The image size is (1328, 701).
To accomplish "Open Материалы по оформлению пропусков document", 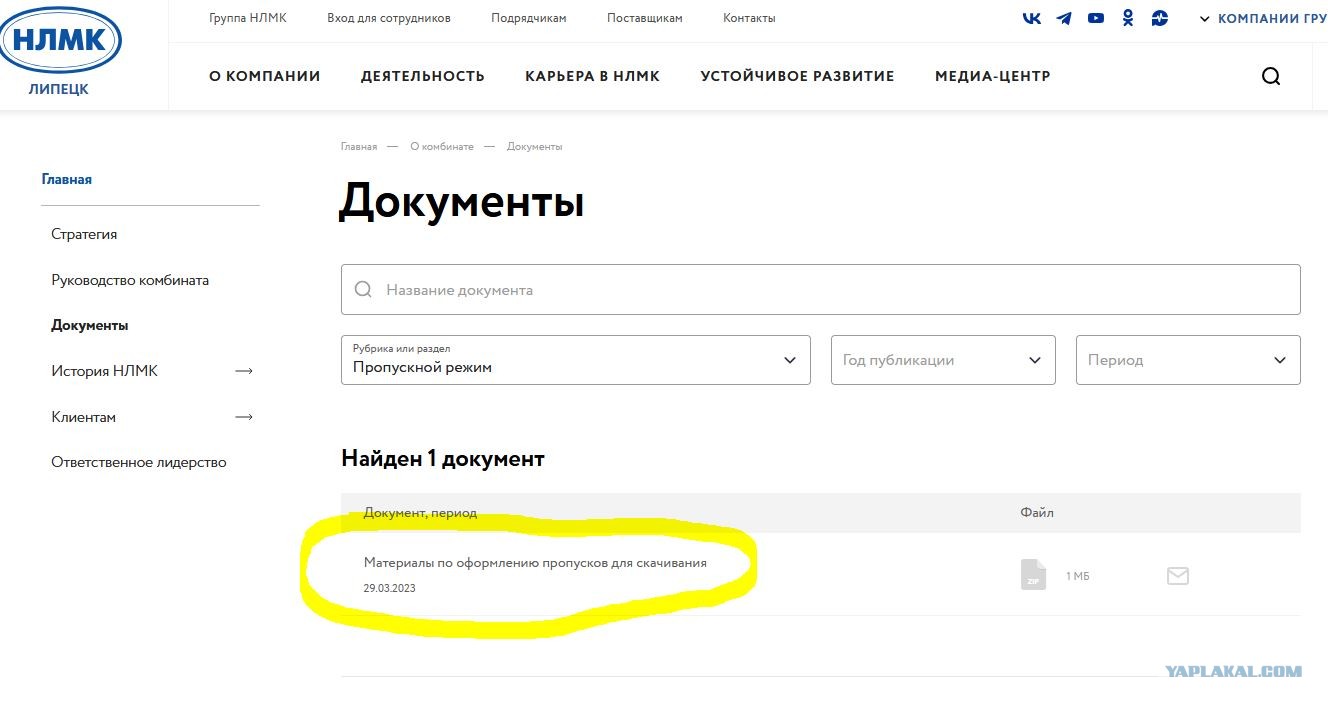I will pyautogui.click(x=535, y=563).
